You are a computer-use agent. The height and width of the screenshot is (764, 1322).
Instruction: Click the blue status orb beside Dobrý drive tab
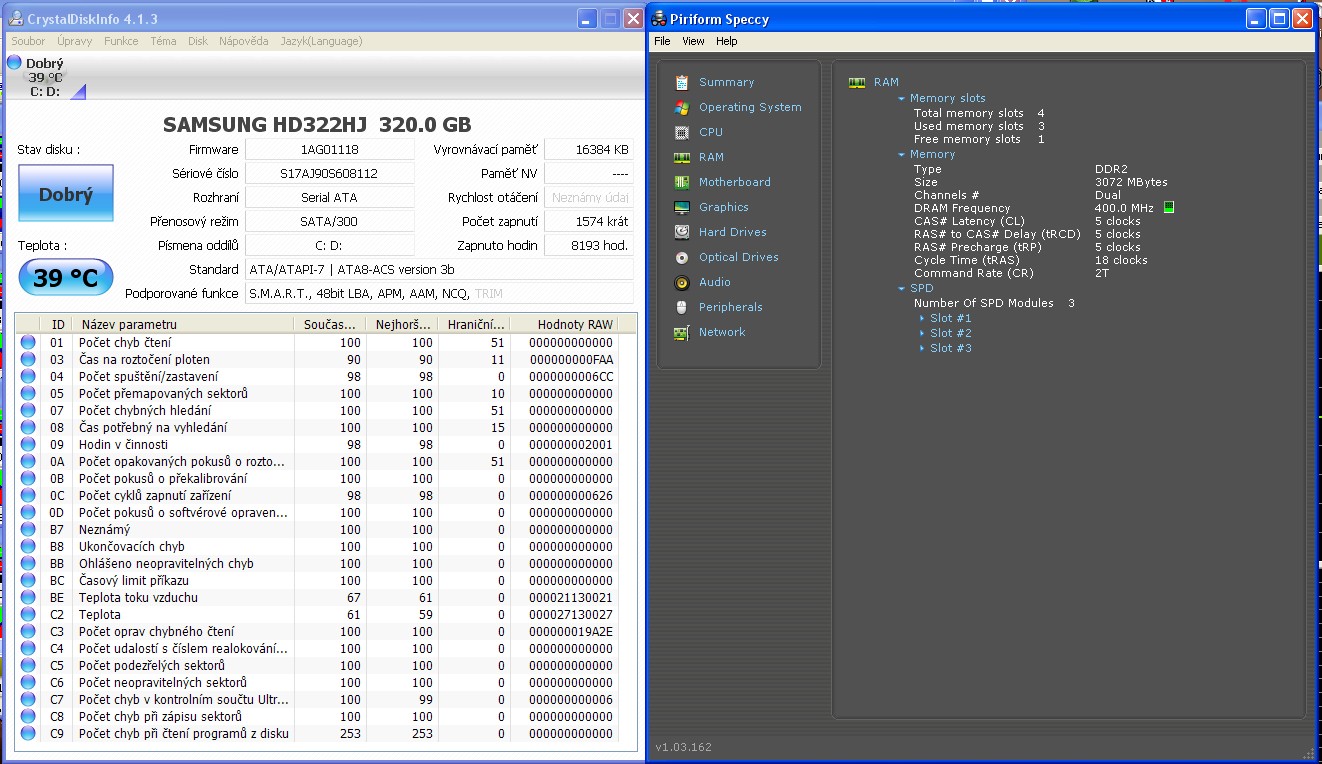click(14, 62)
